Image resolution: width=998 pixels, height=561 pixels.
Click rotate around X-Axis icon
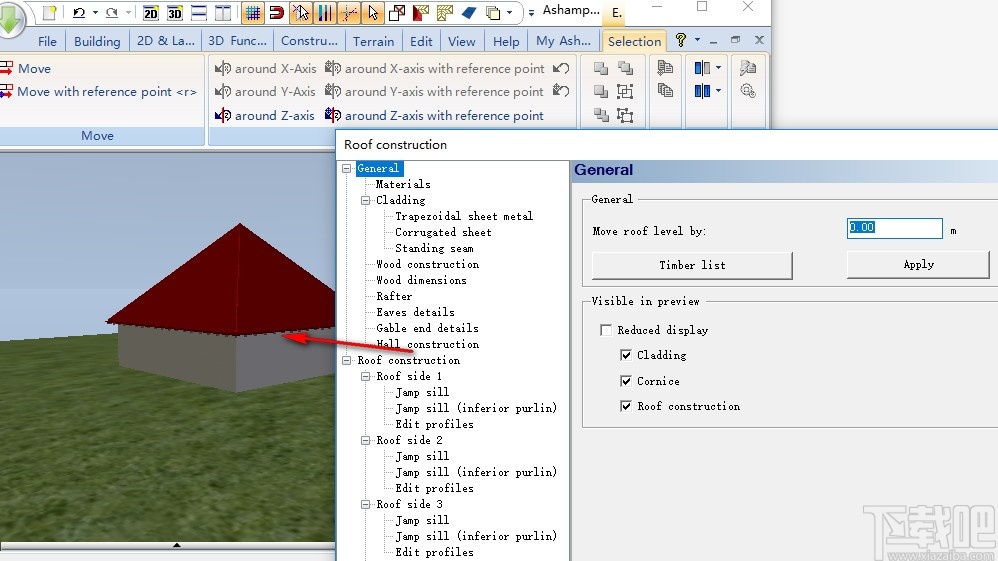coord(223,68)
